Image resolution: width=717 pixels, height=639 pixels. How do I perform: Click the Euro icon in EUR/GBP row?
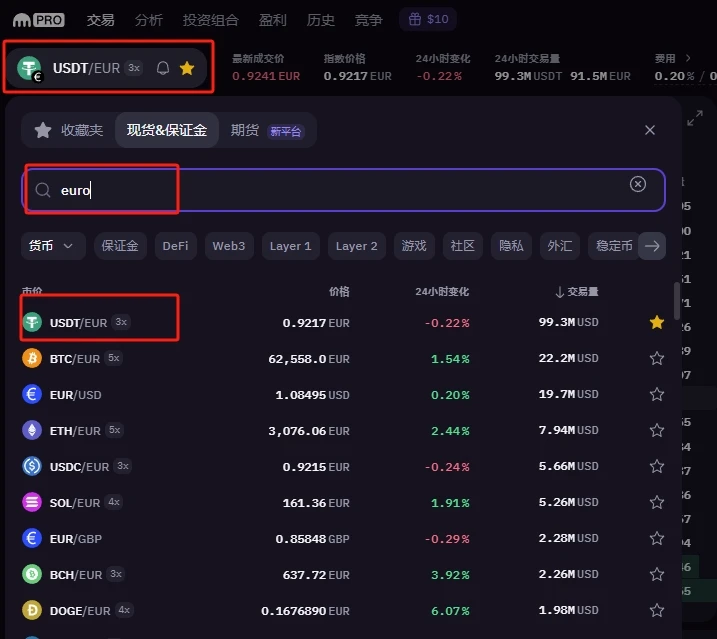tap(32, 538)
